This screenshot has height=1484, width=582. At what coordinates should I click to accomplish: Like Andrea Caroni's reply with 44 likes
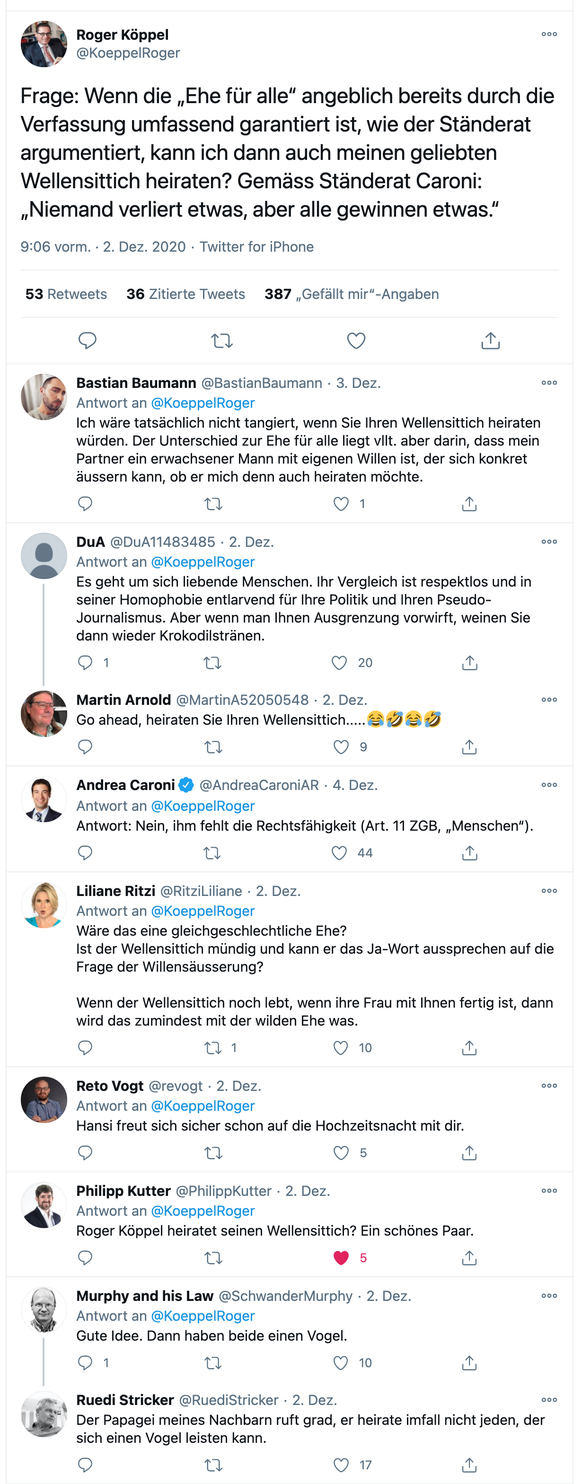click(340, 853)
